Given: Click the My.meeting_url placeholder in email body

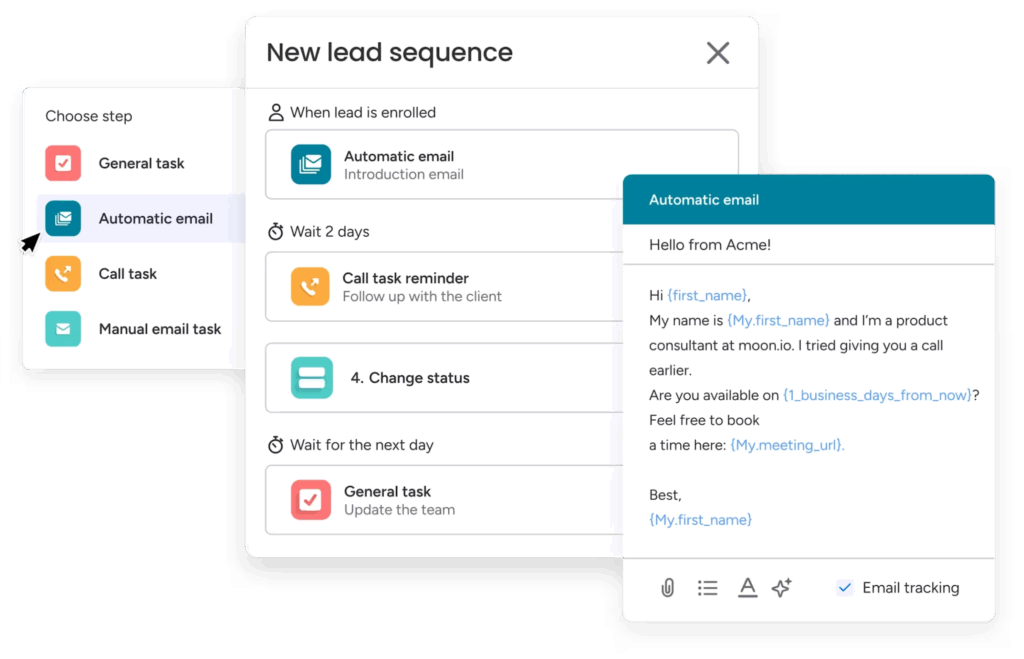Looking at the screenshot, I should (x=787, y=445).
